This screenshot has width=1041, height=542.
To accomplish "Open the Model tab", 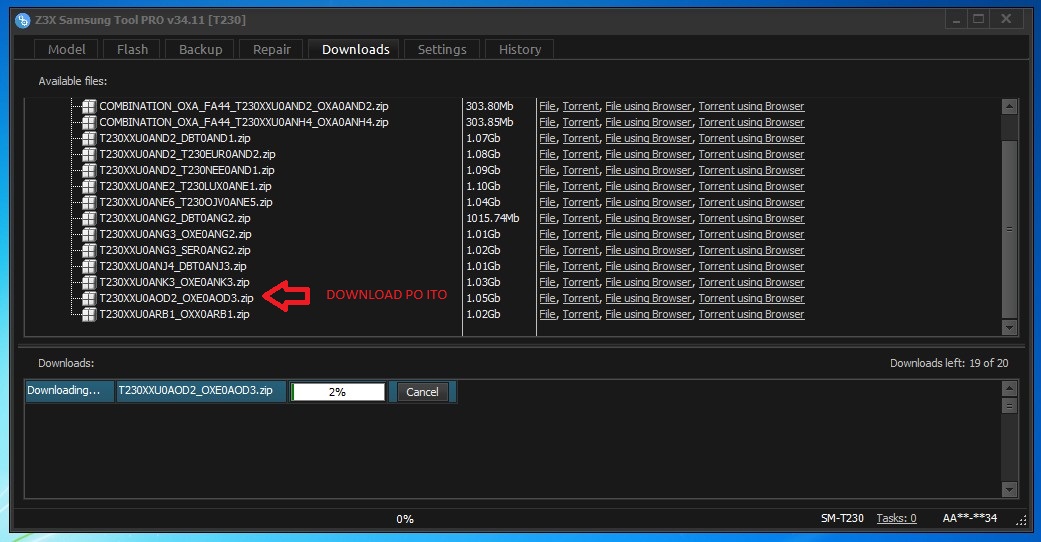I will click(66, 49).
